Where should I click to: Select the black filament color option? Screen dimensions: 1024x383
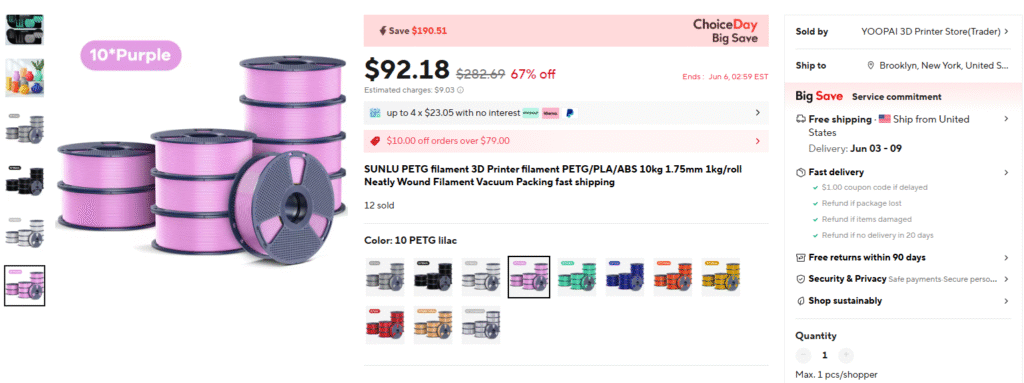(x=433, y=276)
